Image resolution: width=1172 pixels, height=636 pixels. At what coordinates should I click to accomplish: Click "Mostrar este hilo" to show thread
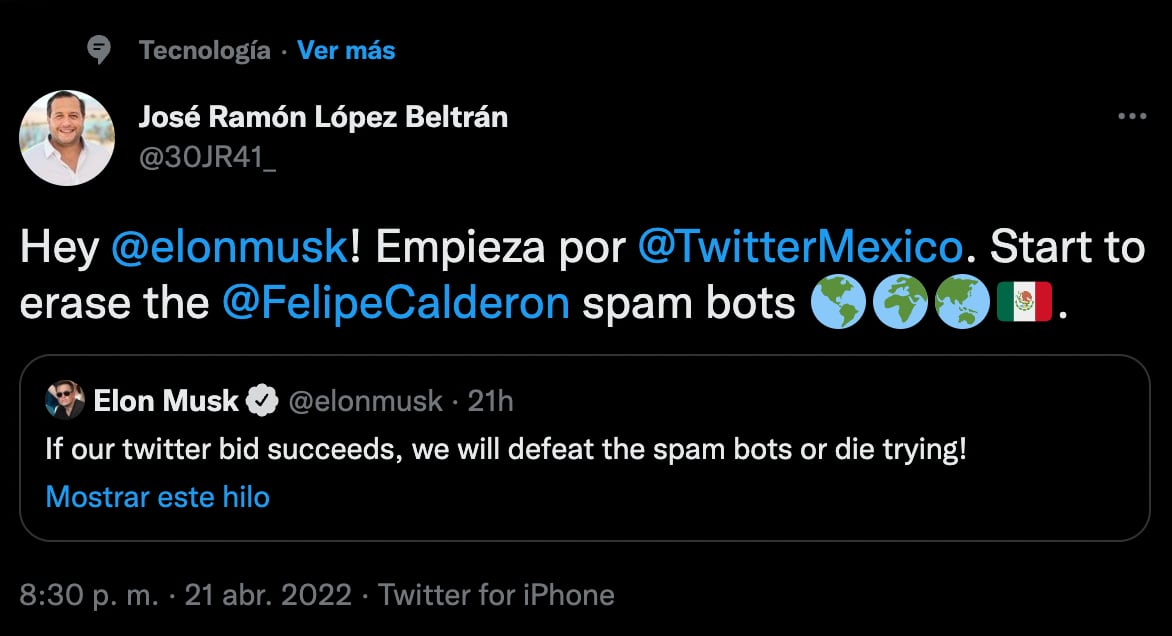158,496
